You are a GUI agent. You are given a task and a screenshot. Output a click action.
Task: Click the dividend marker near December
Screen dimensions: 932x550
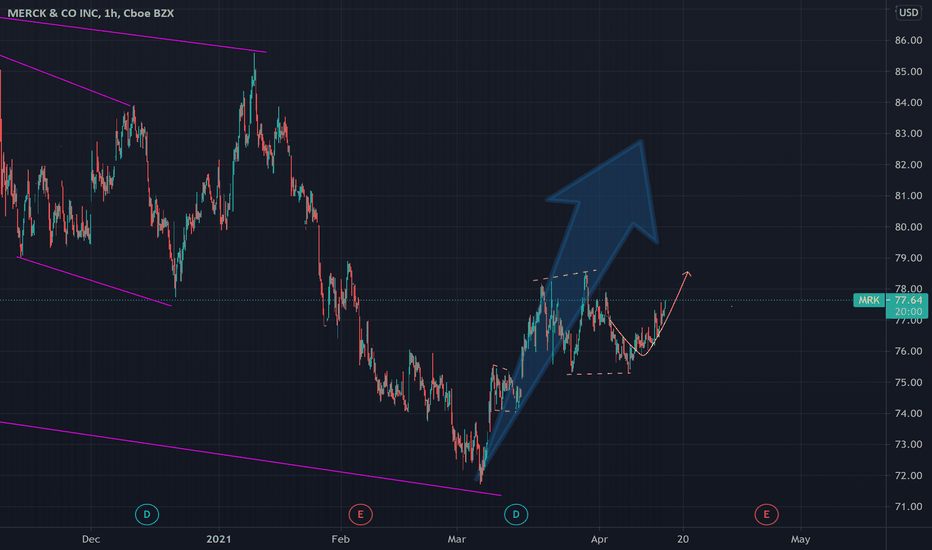(147, 514)
